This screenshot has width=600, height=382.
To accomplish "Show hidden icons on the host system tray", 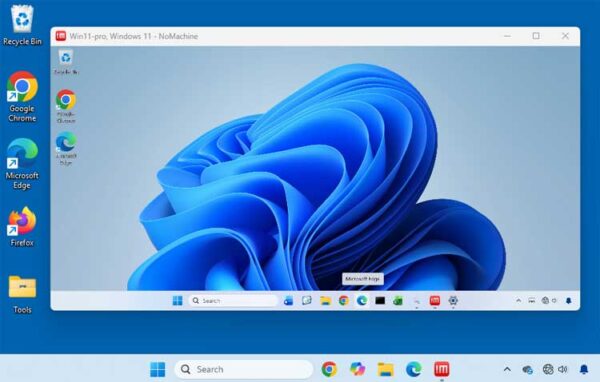I will point(507,369).
